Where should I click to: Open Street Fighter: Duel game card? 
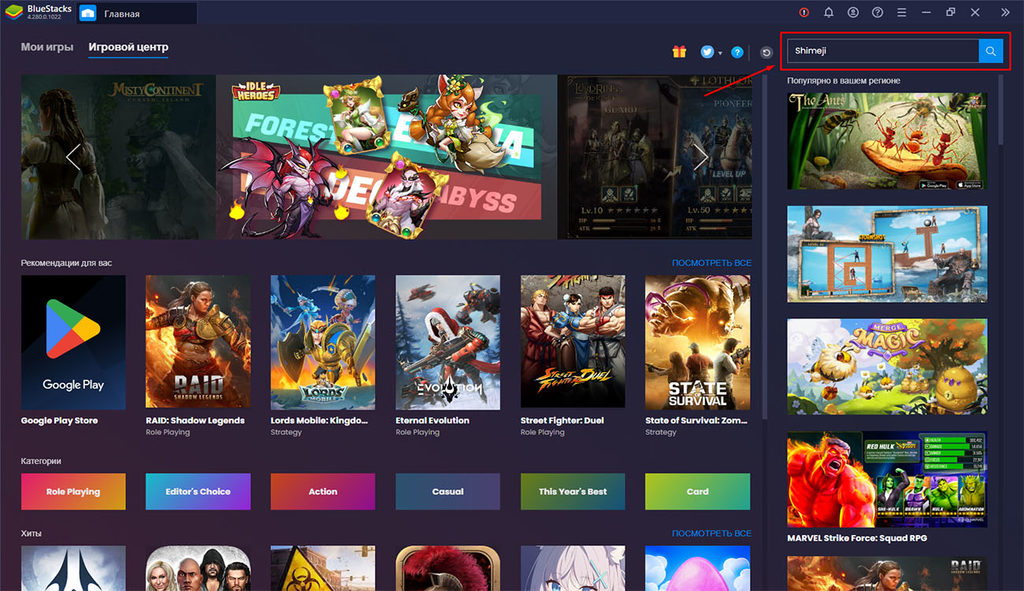coord(573,342)
